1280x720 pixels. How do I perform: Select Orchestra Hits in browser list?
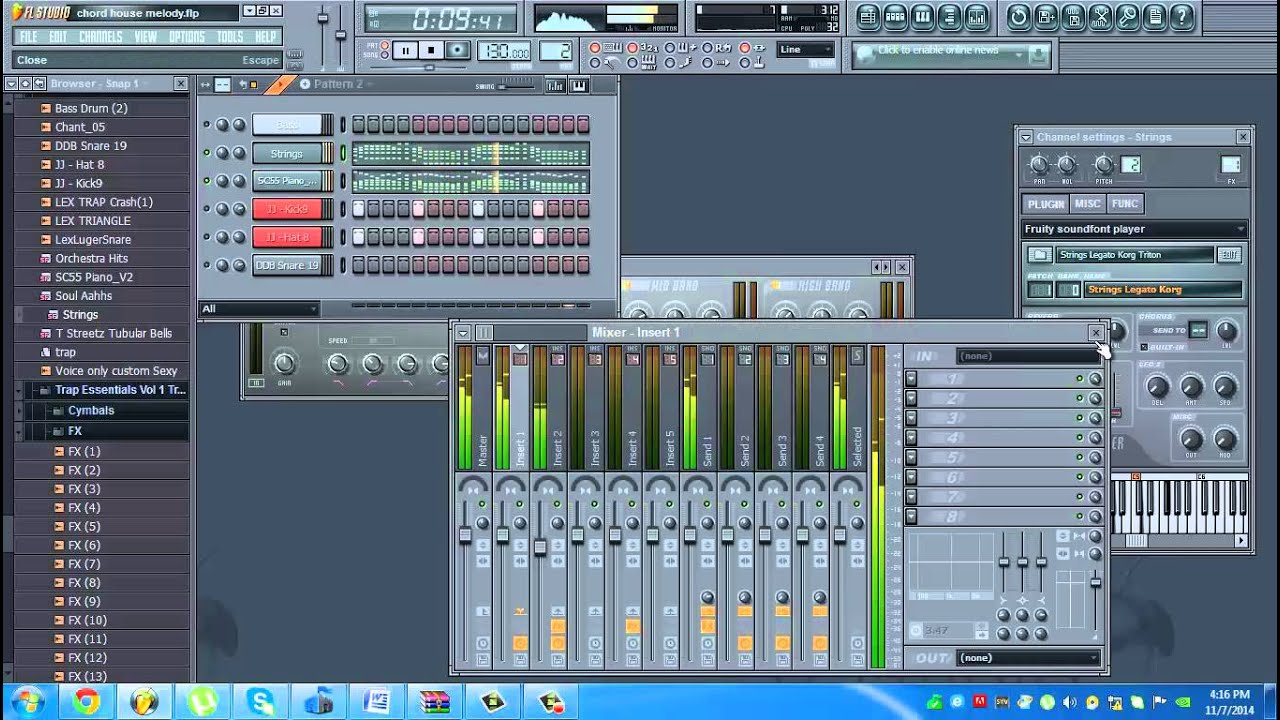coord(91,259)
